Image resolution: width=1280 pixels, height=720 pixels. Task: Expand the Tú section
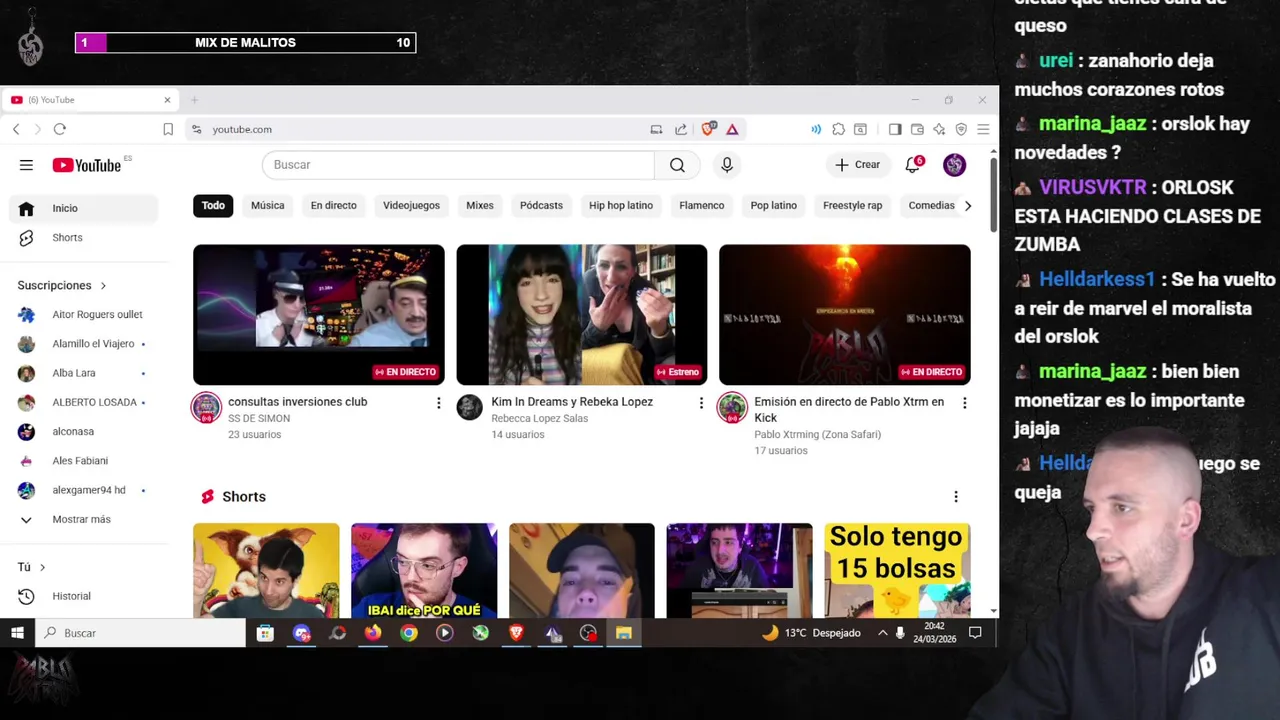click(x=31, y=567)
